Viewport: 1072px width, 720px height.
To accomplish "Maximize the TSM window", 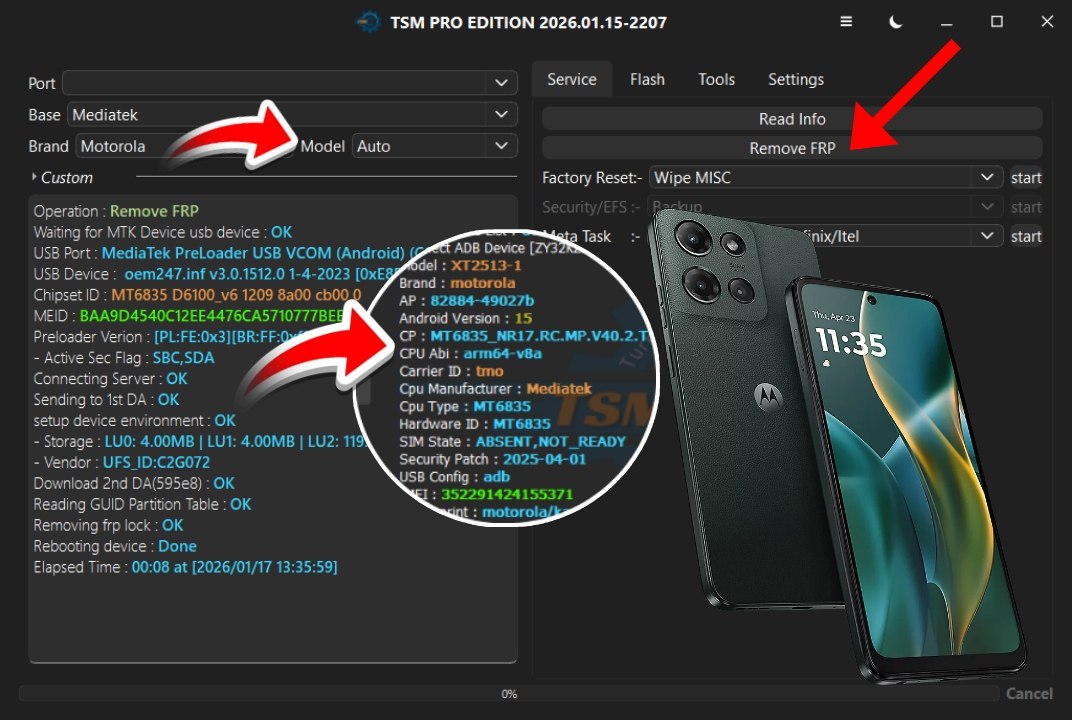I will 997,22.
